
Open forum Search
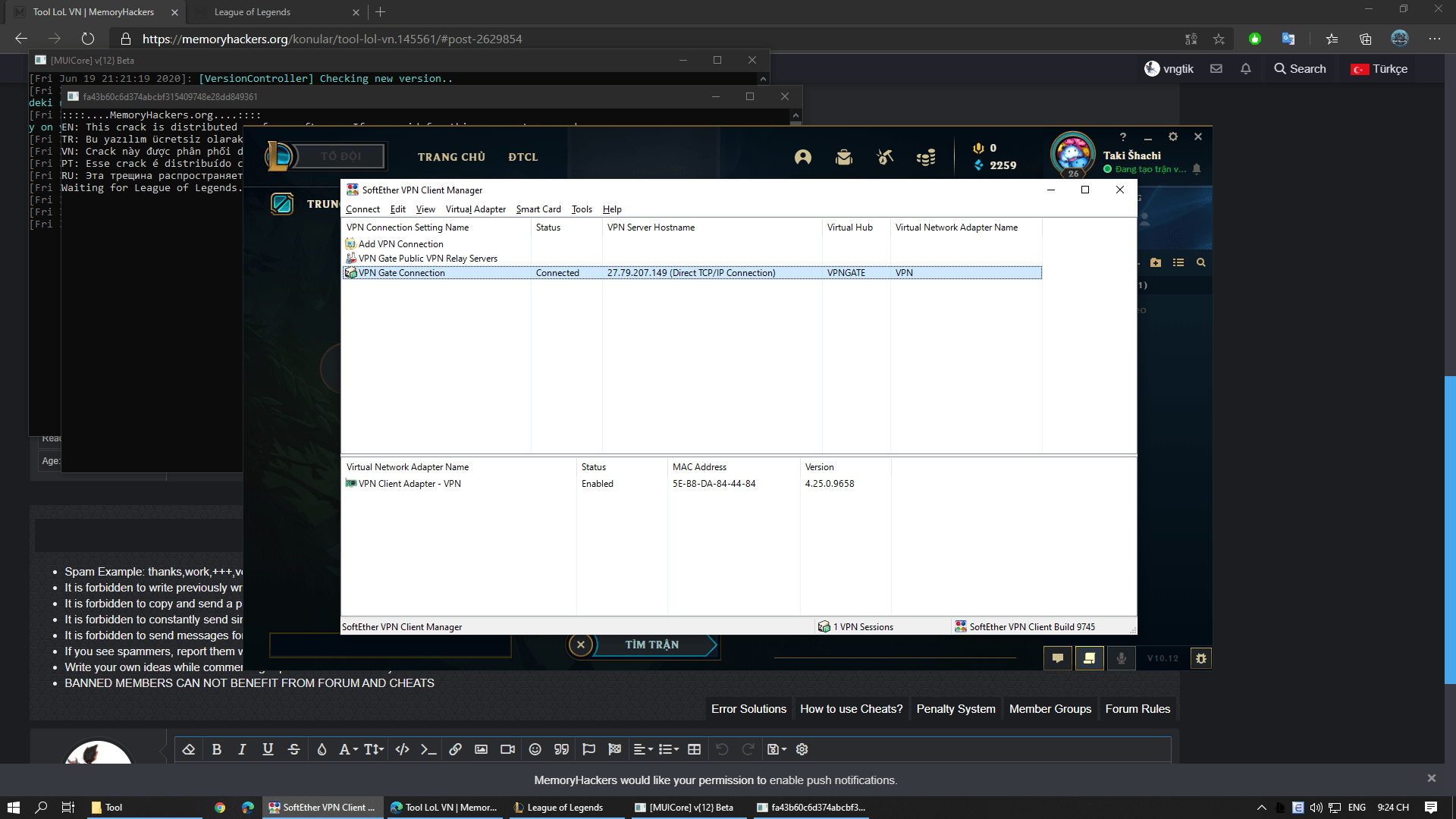(1300, 69)
